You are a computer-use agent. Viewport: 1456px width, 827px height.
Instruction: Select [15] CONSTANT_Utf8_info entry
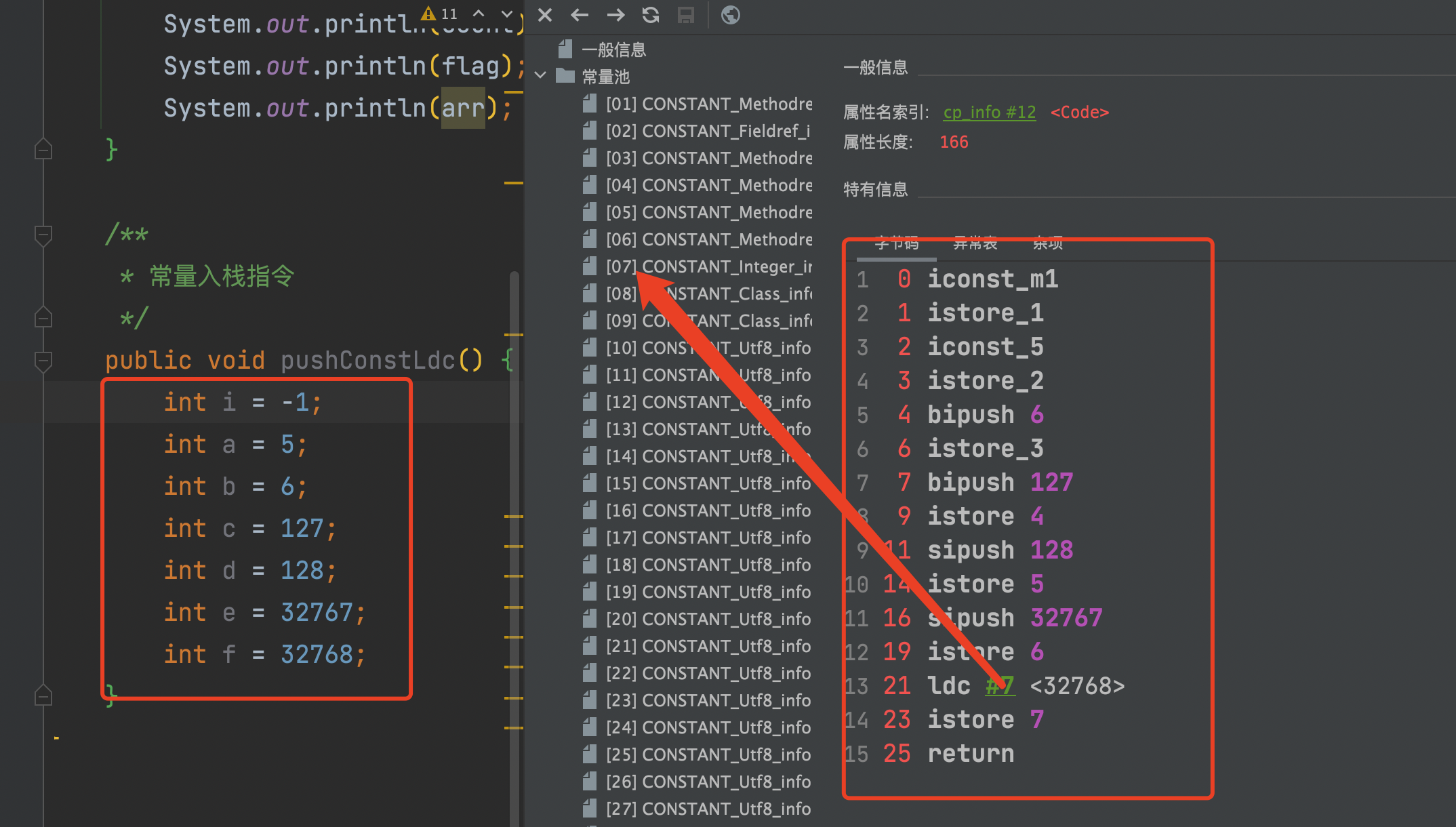pos(697,483)
